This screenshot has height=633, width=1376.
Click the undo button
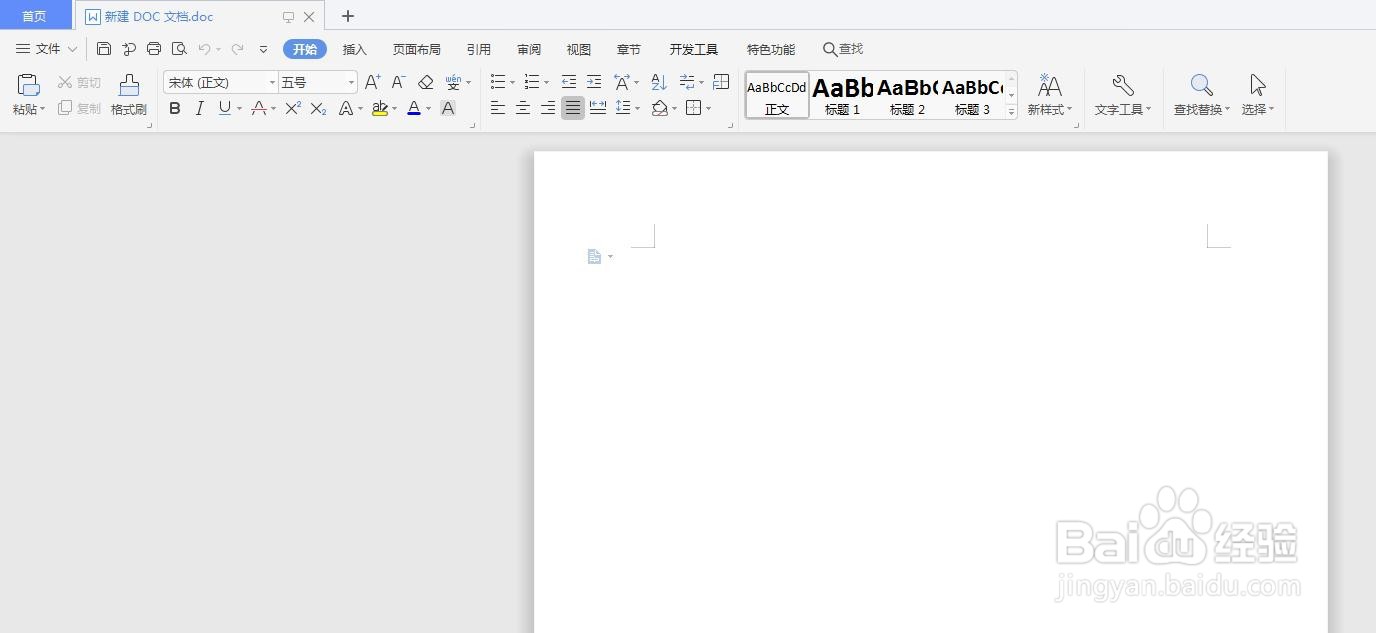204,48
